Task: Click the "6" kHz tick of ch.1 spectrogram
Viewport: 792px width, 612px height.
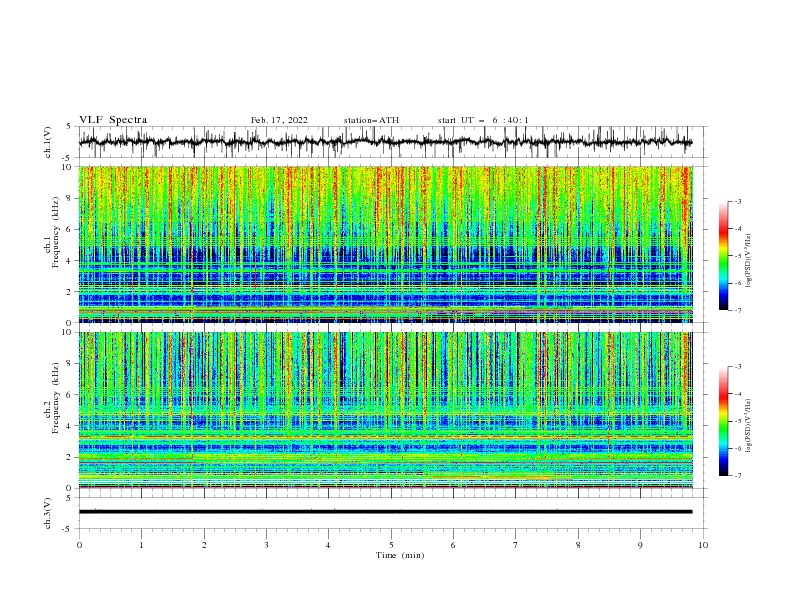Action: [x=70, y=229]
